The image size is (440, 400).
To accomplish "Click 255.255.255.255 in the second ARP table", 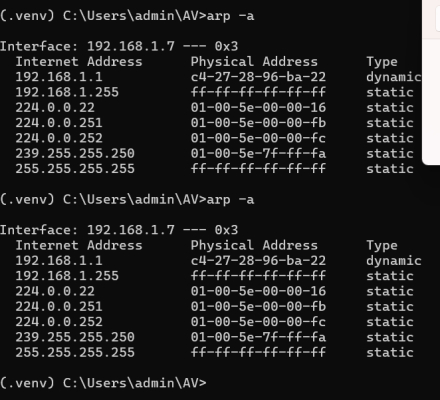I will pyautogui.click(x=75, y=353).
